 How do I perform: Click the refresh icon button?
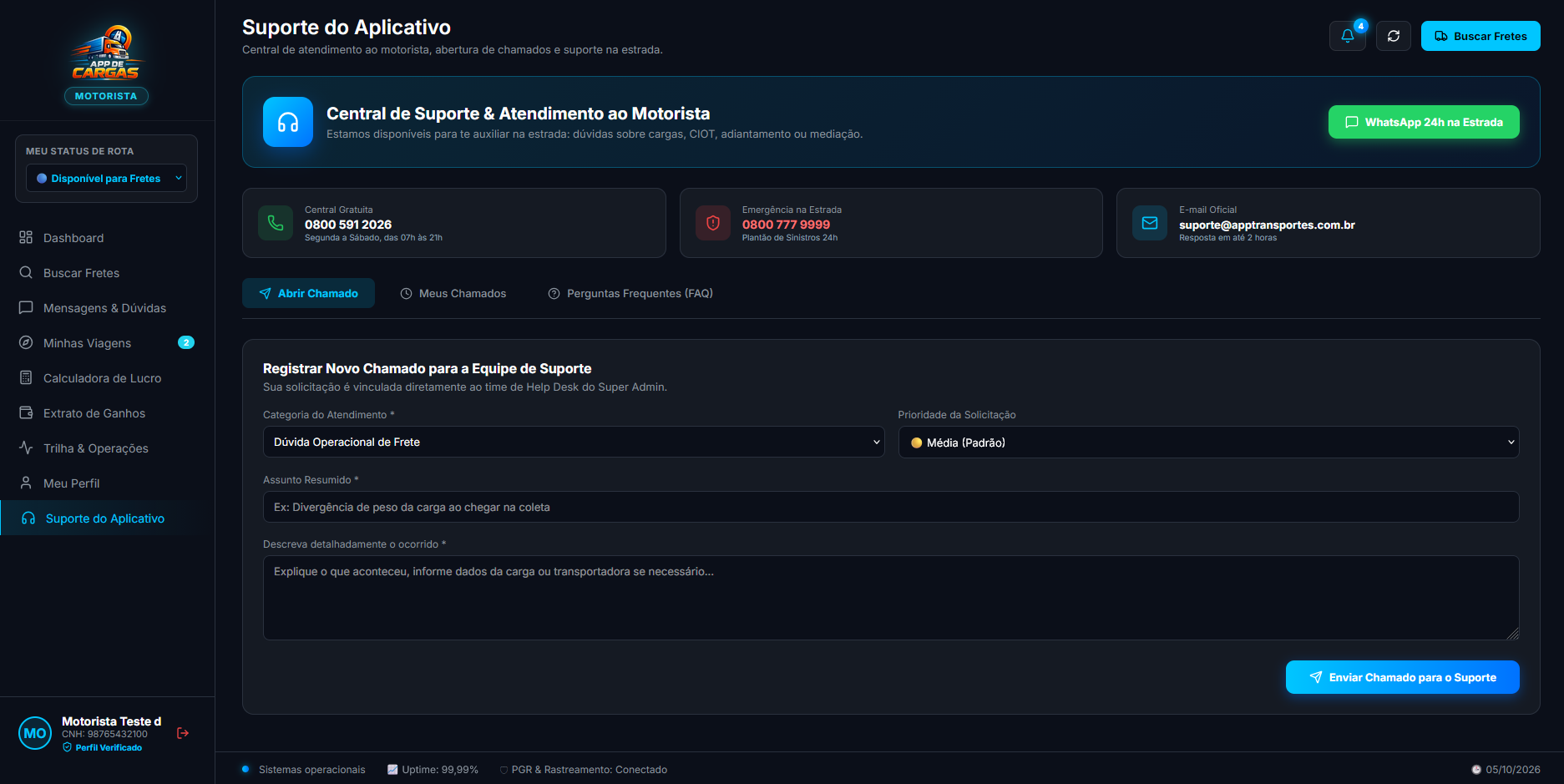[1394, 36]
